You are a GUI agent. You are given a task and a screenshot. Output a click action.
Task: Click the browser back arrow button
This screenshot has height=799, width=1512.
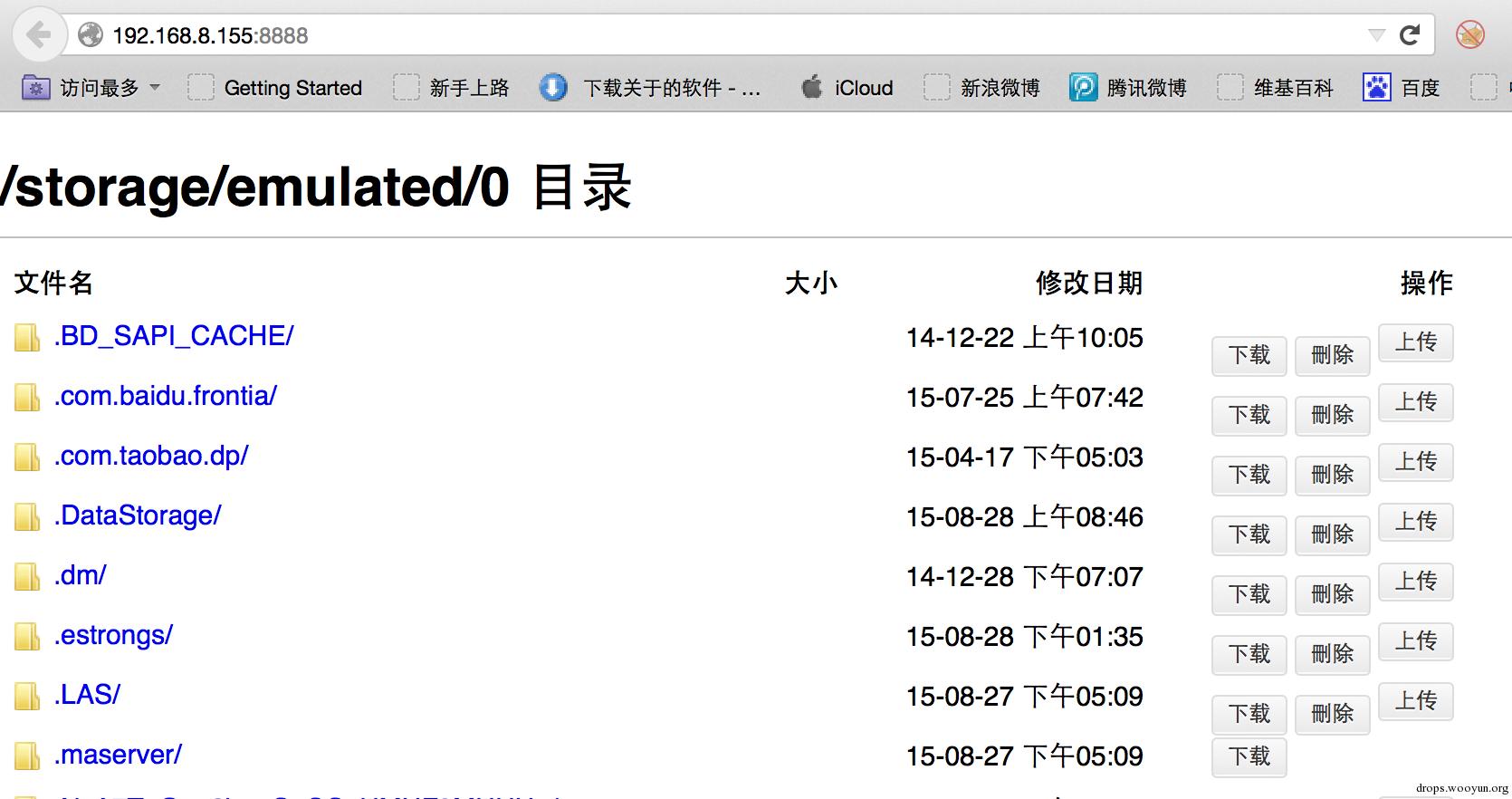click(x=38, y=35)
